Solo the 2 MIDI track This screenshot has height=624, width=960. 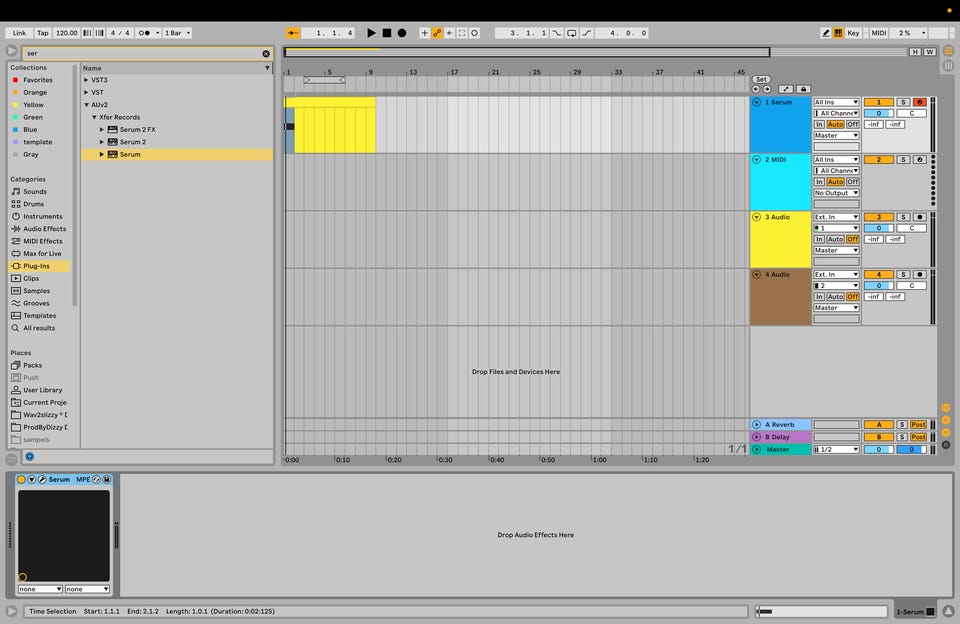pyautogui.click(x=903, y=160)
